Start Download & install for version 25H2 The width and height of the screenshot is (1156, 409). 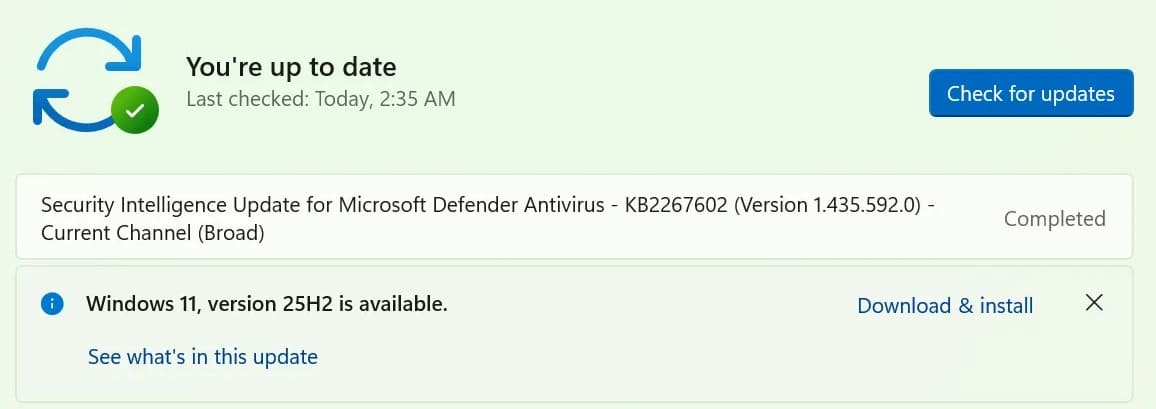(x=945, y=306)
